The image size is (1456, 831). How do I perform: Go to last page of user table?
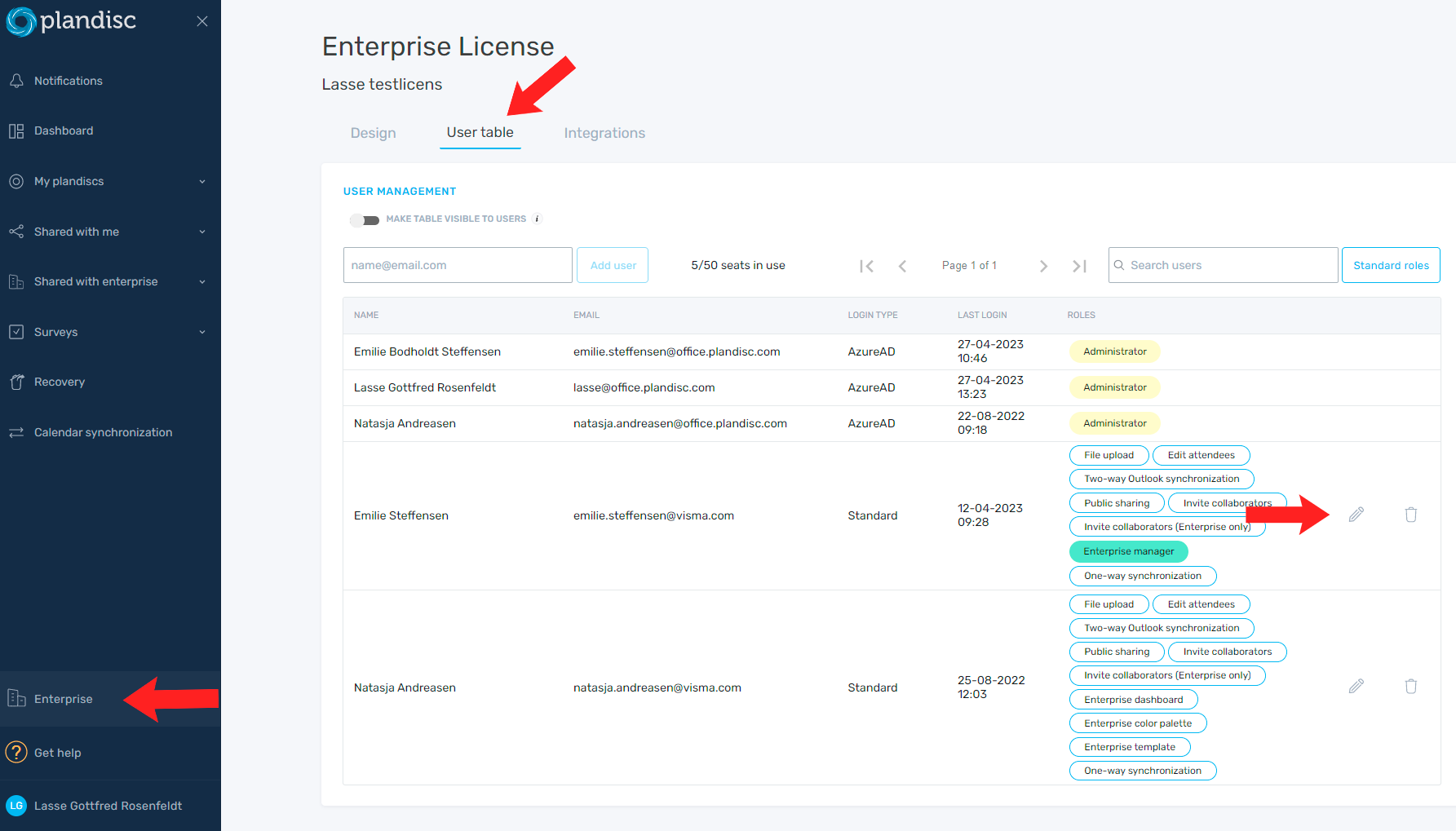(1079, 266)
